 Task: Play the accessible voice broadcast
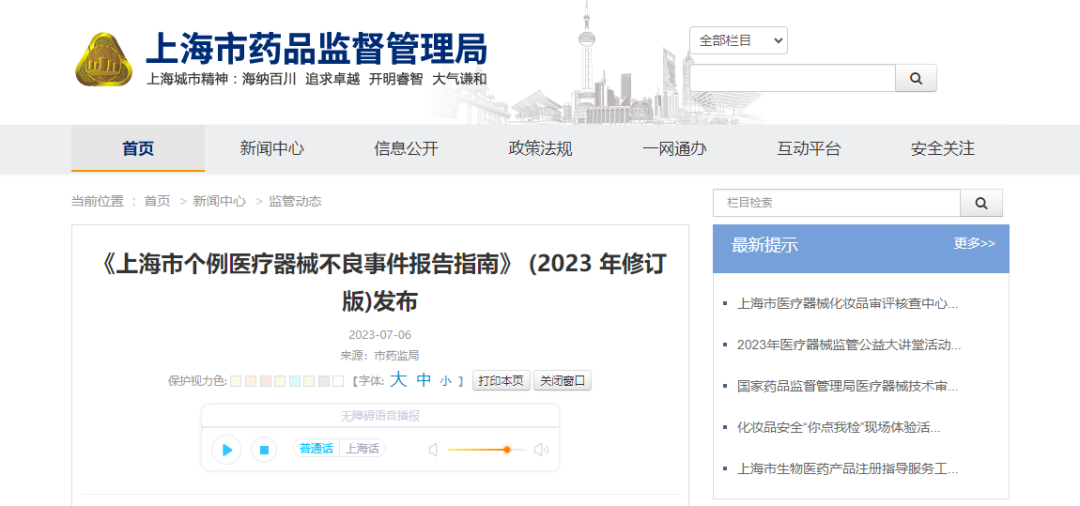227,450
